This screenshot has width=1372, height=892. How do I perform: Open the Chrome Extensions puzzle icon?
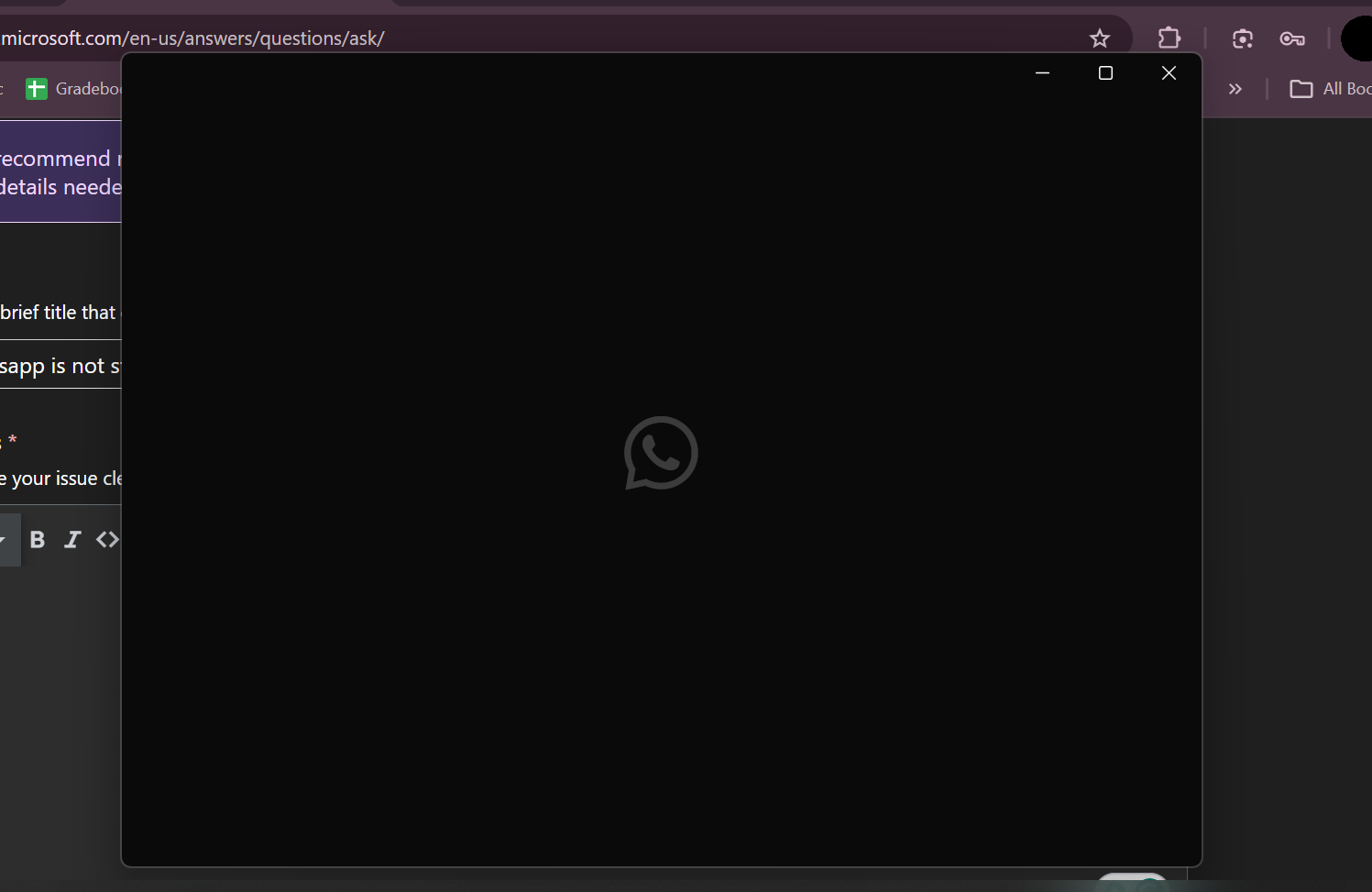(1169, 39)
